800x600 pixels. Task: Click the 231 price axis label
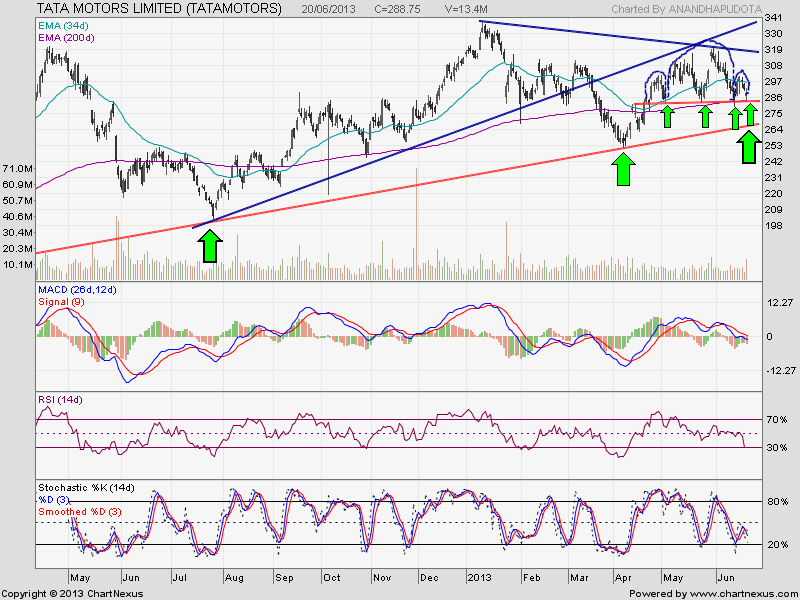pos(773,177)
